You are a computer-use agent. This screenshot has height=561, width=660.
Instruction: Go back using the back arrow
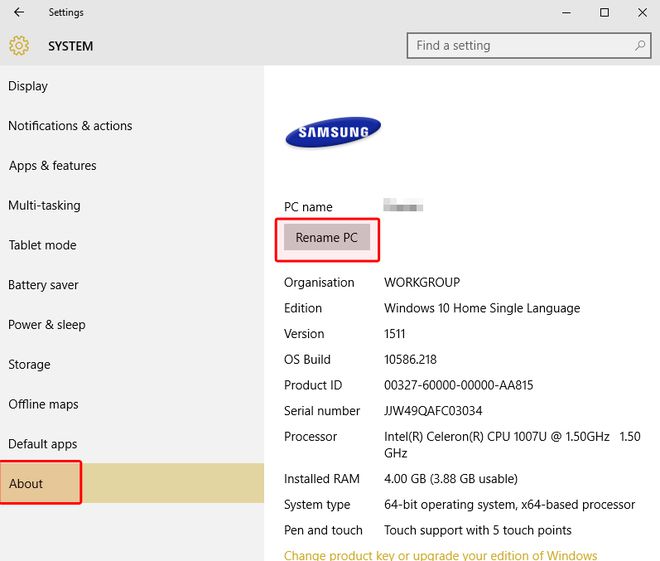pos(19,12)
